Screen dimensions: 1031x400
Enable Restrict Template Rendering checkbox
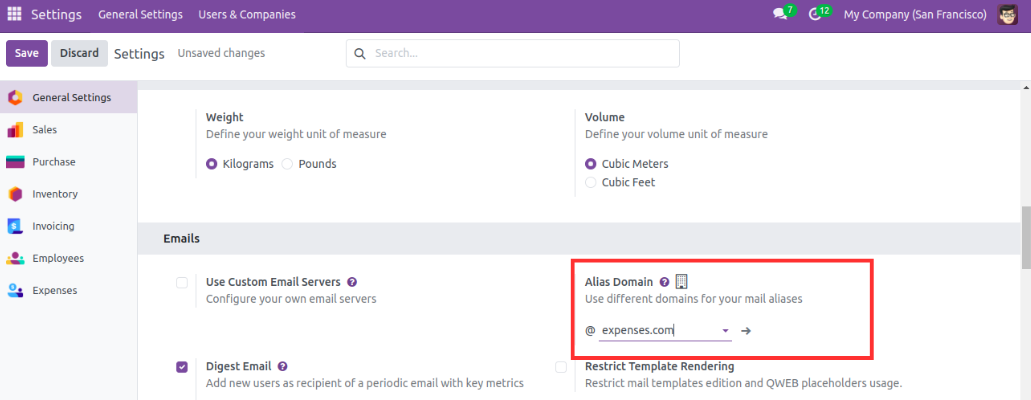561,367
